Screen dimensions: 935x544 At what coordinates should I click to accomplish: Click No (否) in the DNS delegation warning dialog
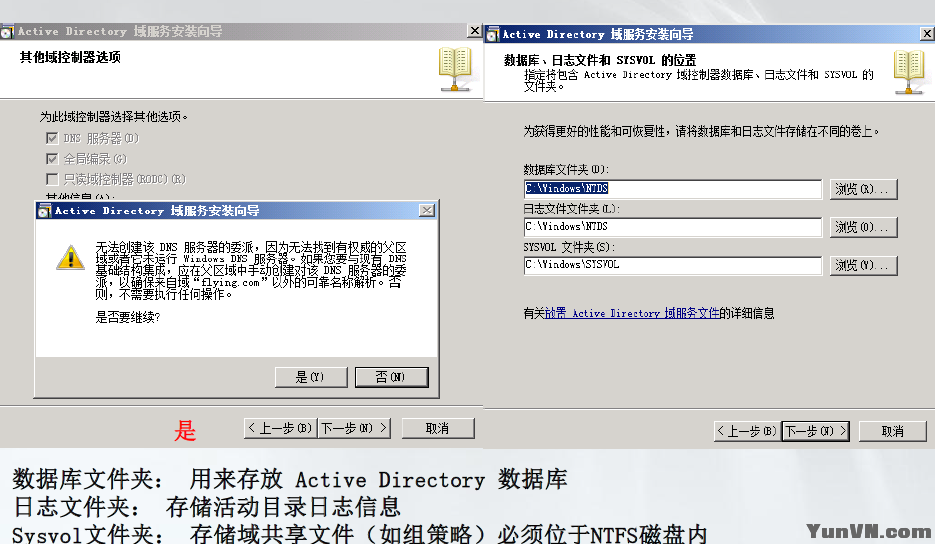(391, 377)
